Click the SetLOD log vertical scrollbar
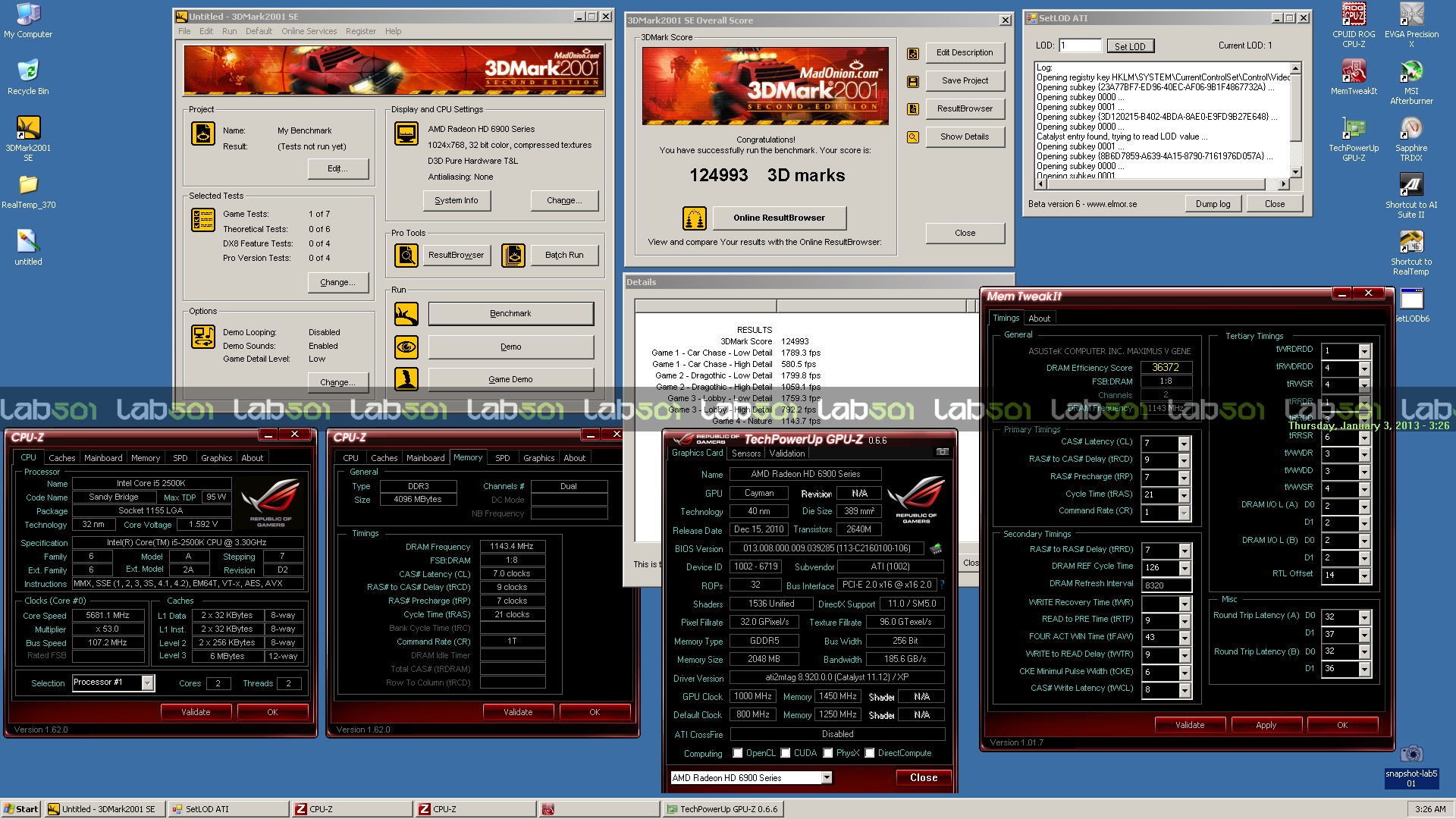 1296,120
